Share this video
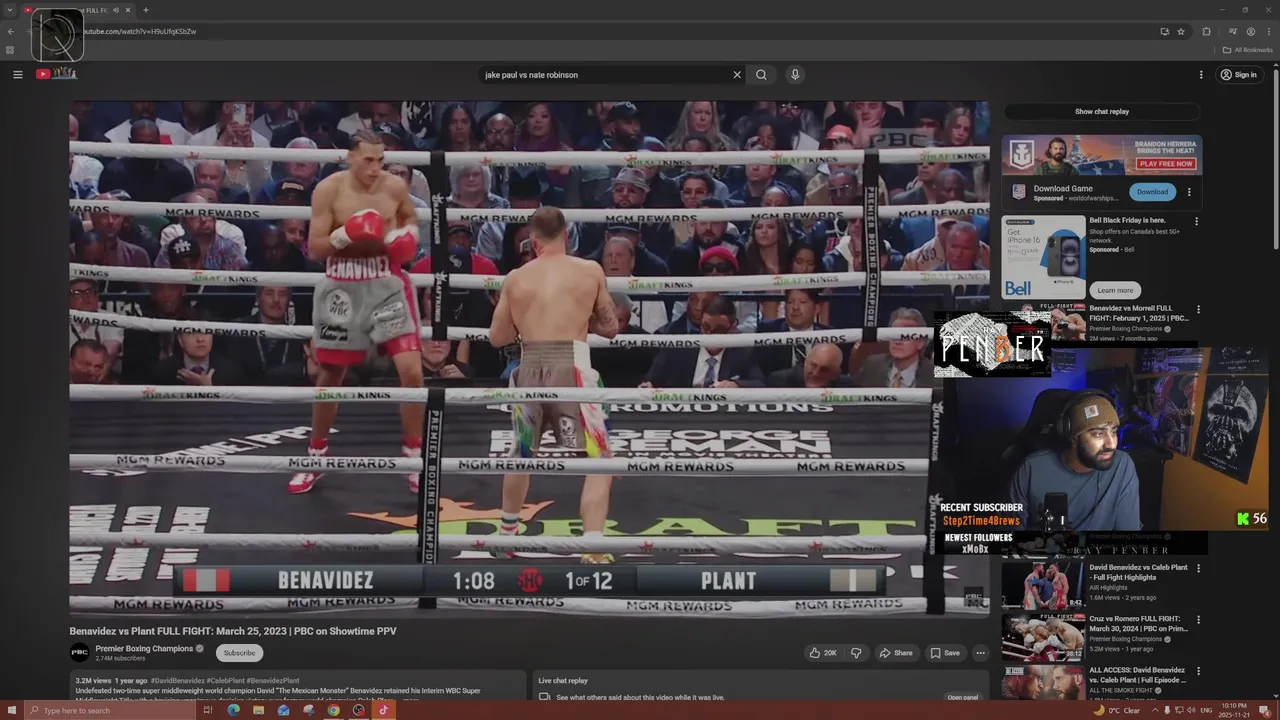The width and height of the screenshot is (1280, 720). pos(896,653)
